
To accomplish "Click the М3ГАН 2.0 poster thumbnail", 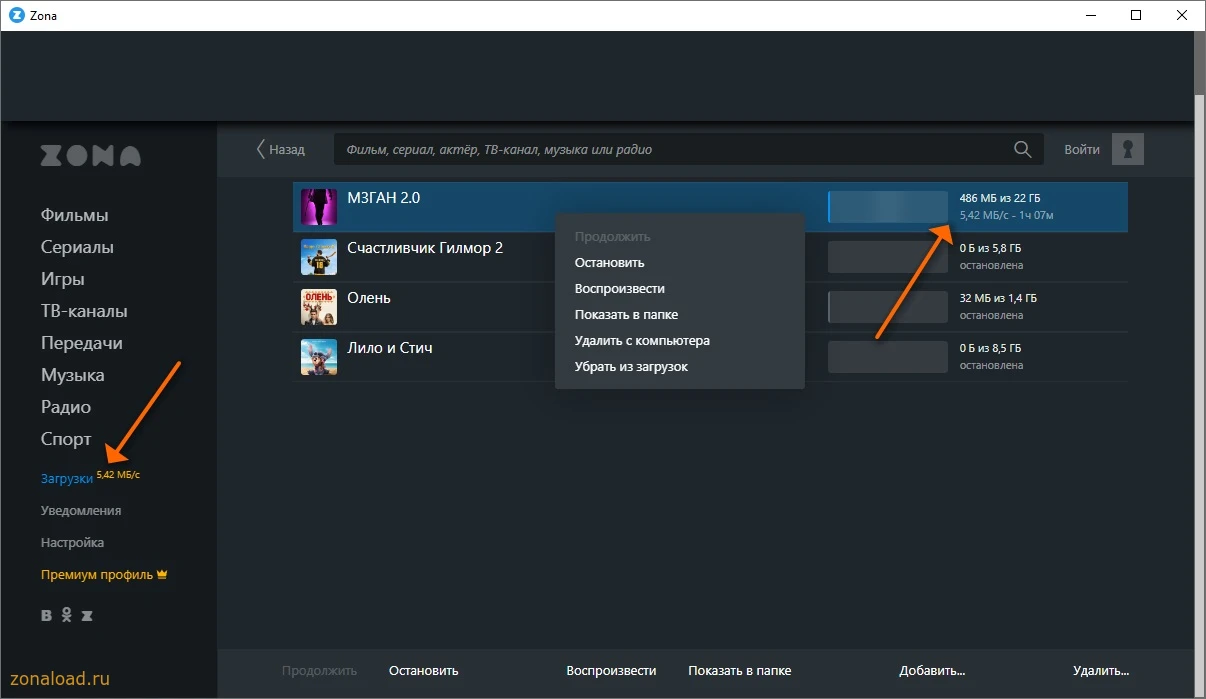I will 319,207.
